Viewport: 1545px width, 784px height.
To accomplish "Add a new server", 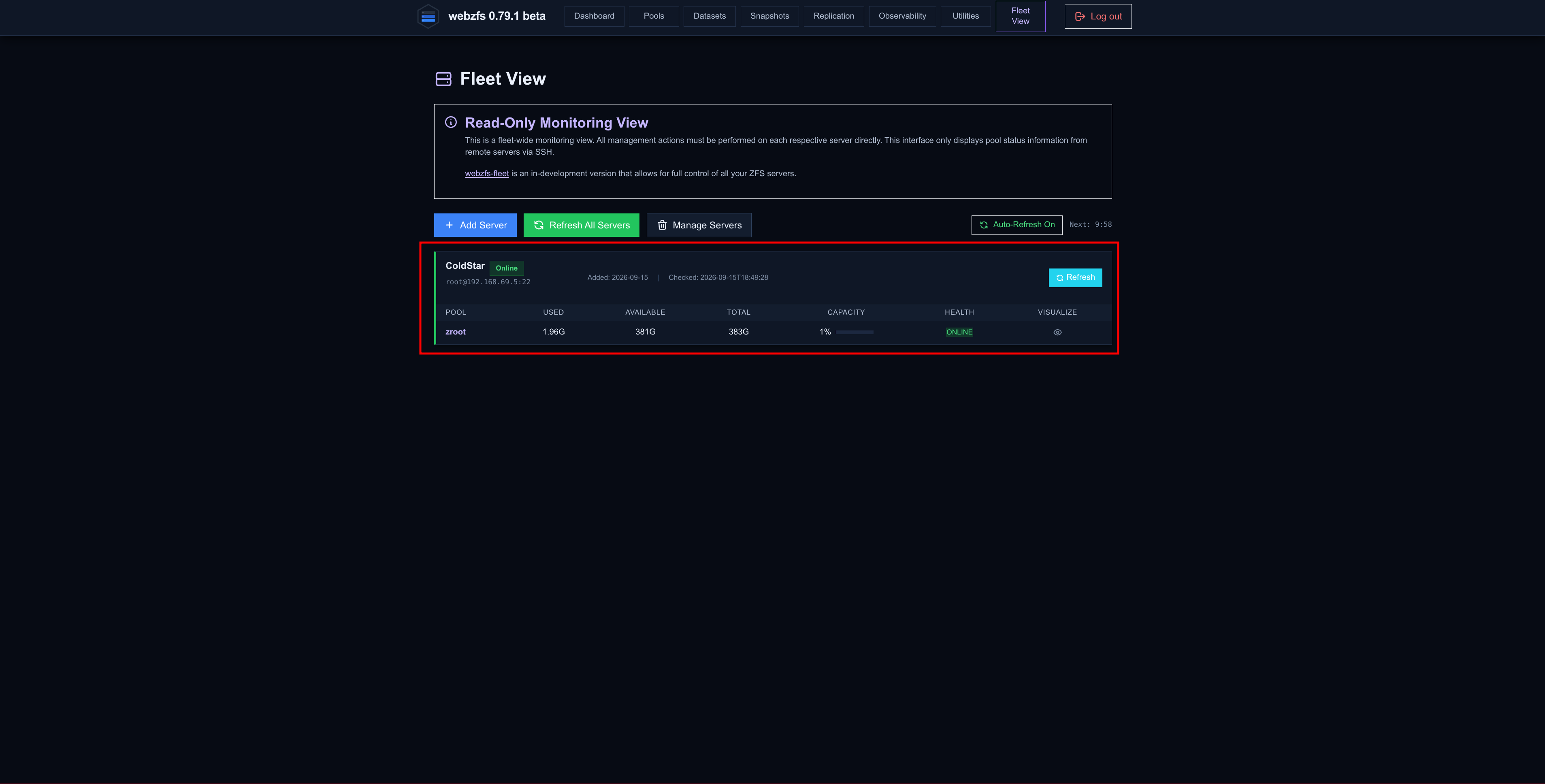I will (475, 226).
